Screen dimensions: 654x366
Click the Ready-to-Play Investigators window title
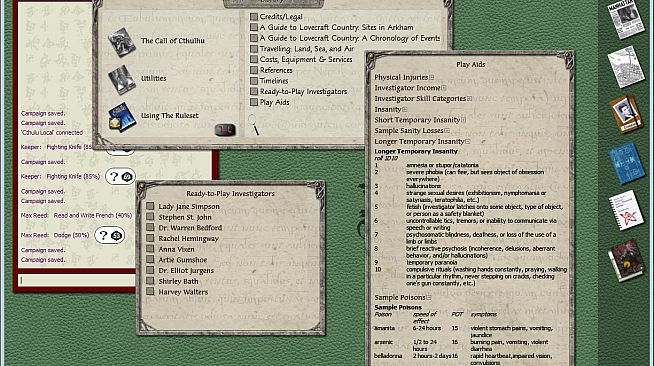click(230, 193)
